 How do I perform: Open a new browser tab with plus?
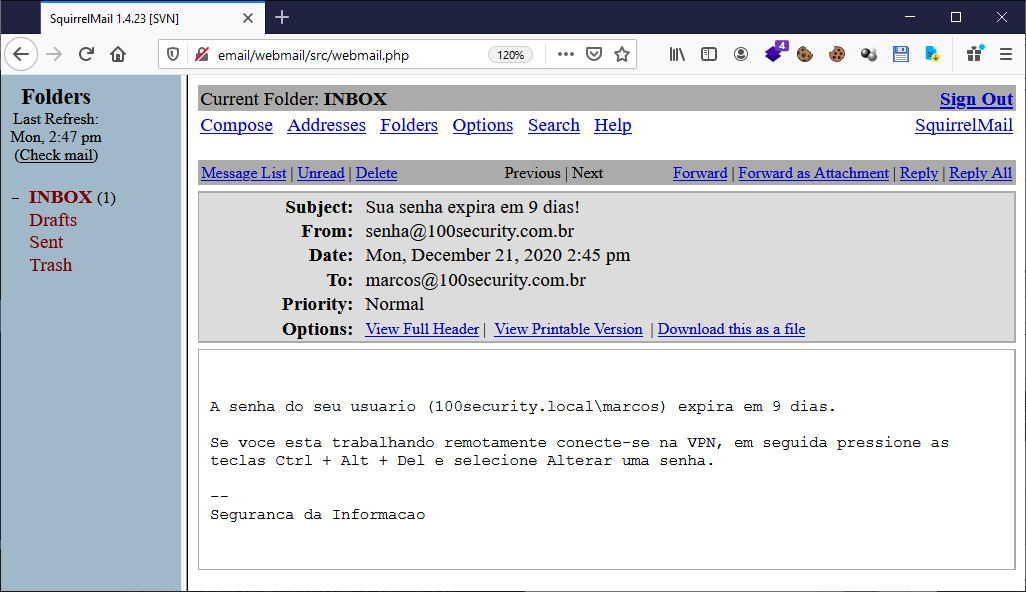pyautogui.click(x=282, y=18)
